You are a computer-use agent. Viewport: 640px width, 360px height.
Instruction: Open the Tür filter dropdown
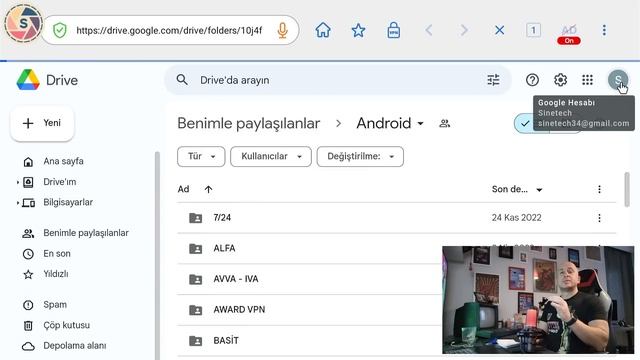pos(201,156)
